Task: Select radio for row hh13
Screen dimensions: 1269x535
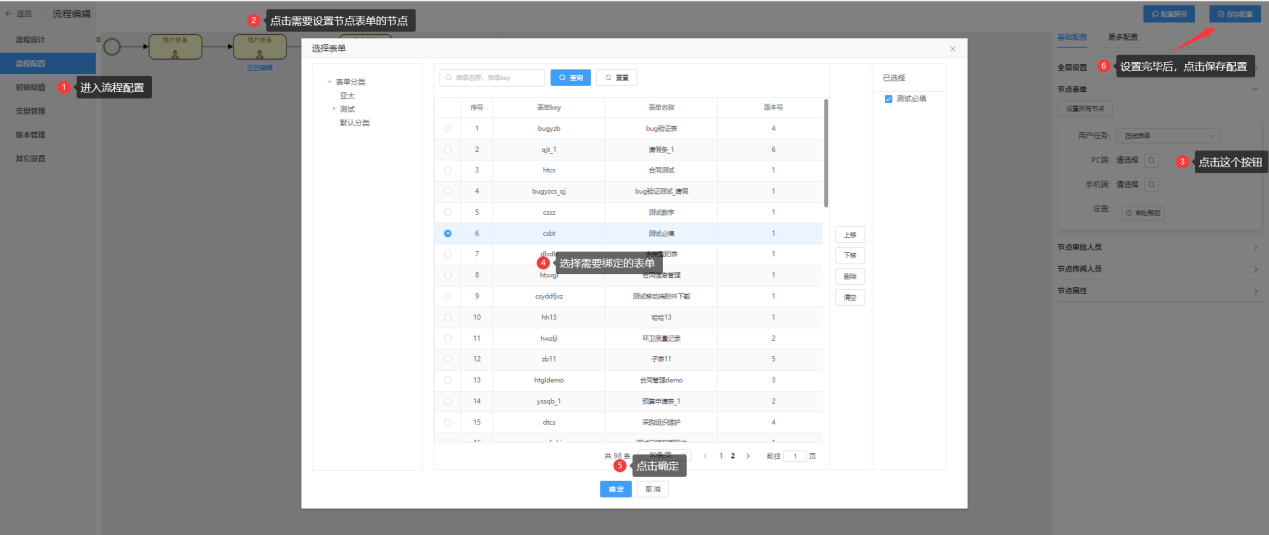Action: point(447,317)
